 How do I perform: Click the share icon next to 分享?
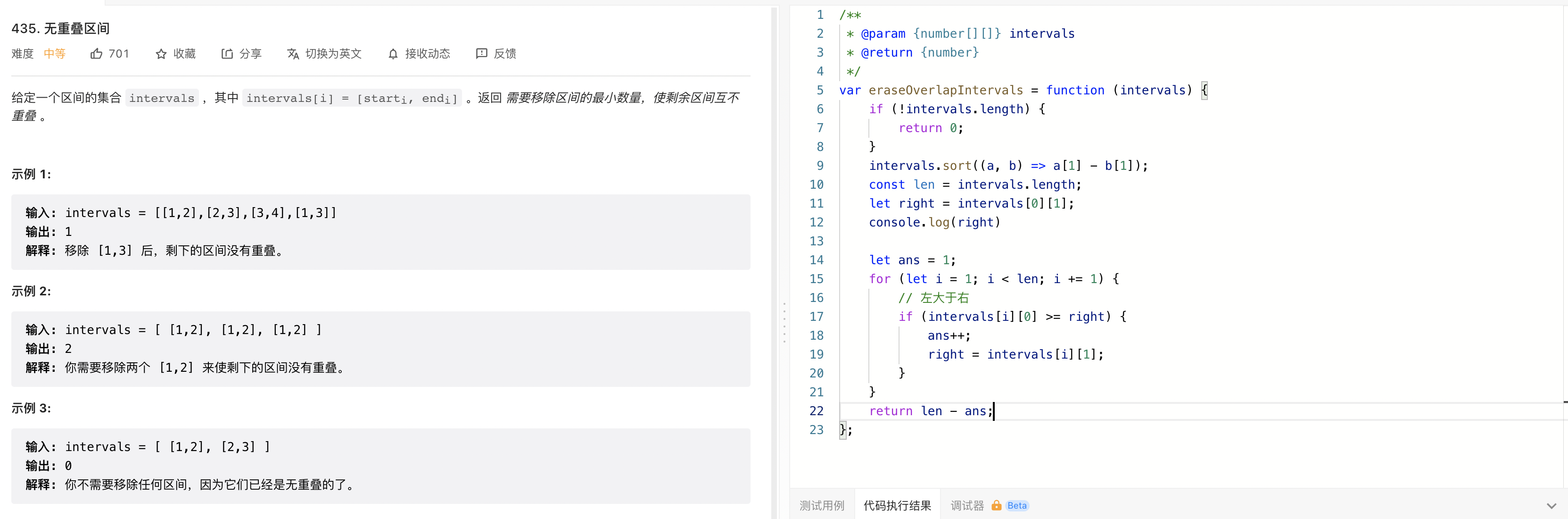point(227,54)
